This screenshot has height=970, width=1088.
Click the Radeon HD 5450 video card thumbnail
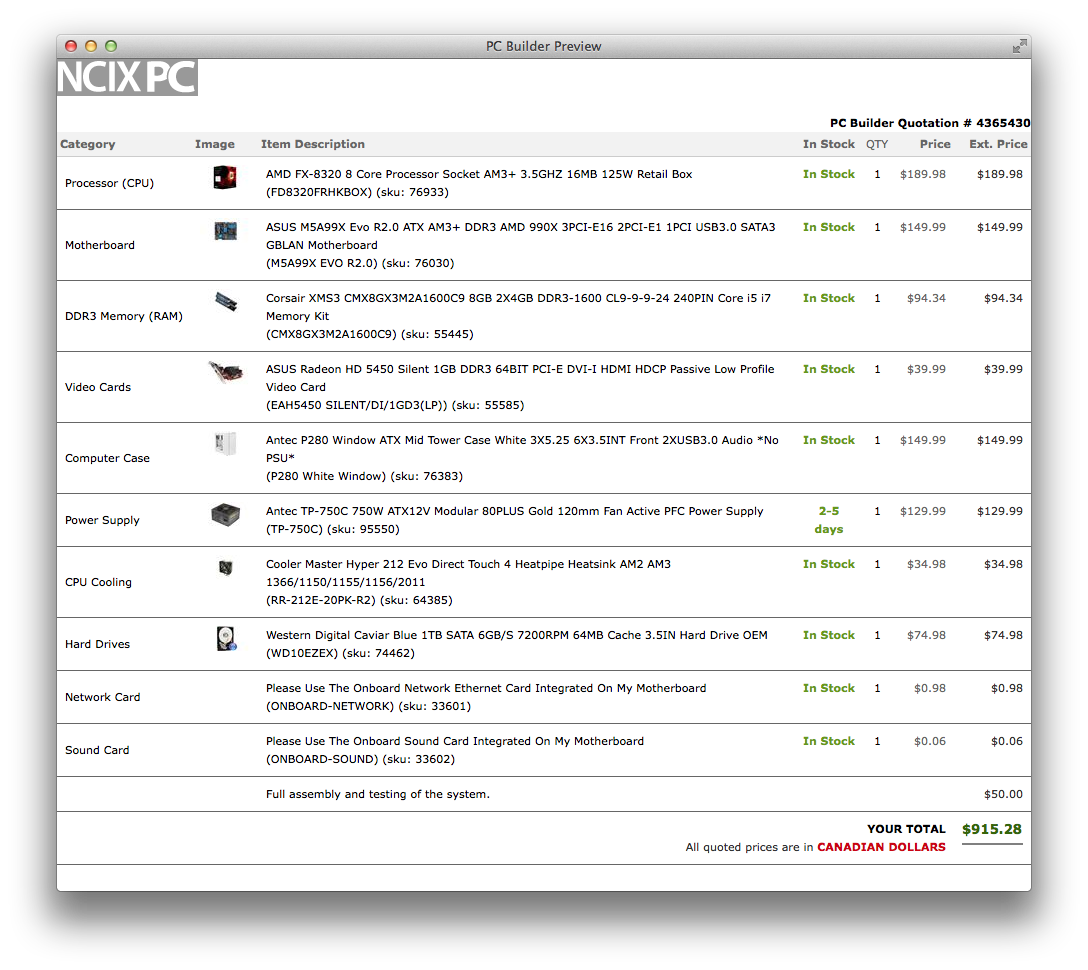[x=226, y=372]
